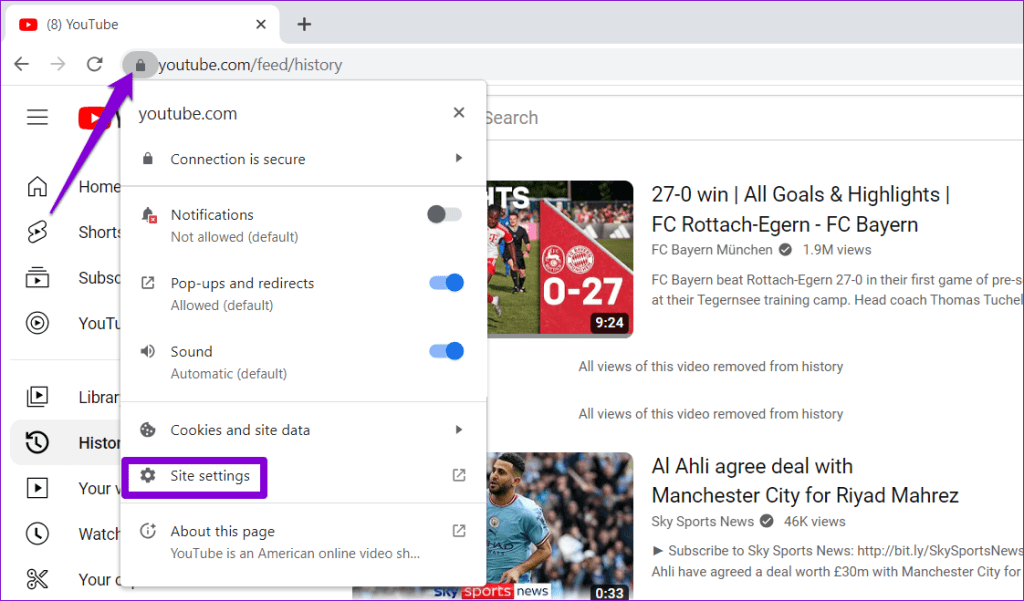Click the cookie icon

(148, 430)
